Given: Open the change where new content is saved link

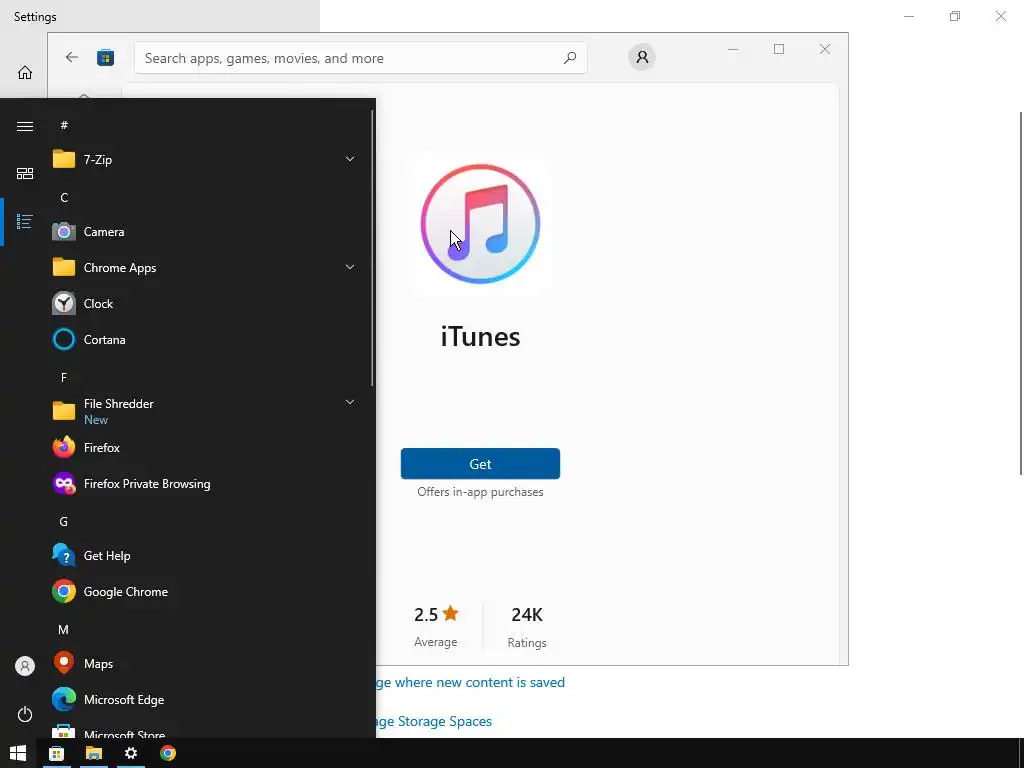Looking at the screenshot, I should coord(470,682).
